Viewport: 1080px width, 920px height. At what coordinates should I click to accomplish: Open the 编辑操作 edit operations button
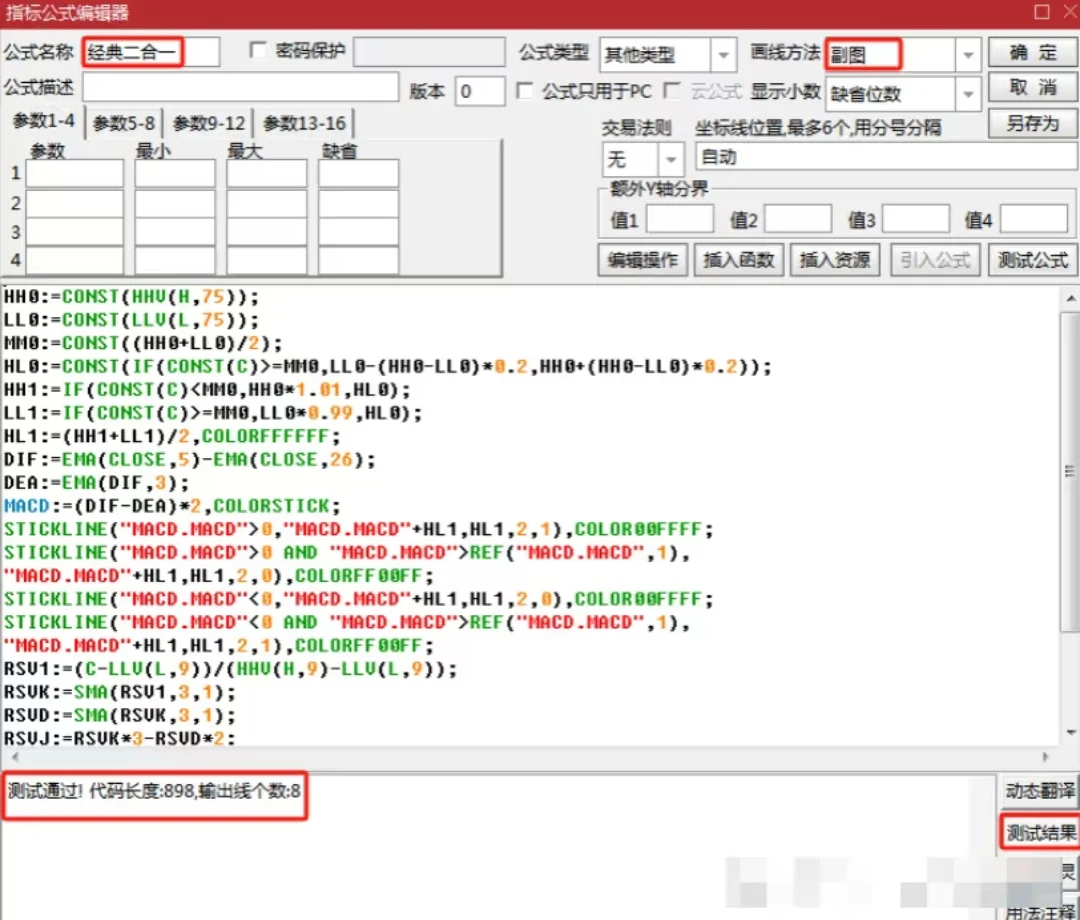[x=643, y=260]
